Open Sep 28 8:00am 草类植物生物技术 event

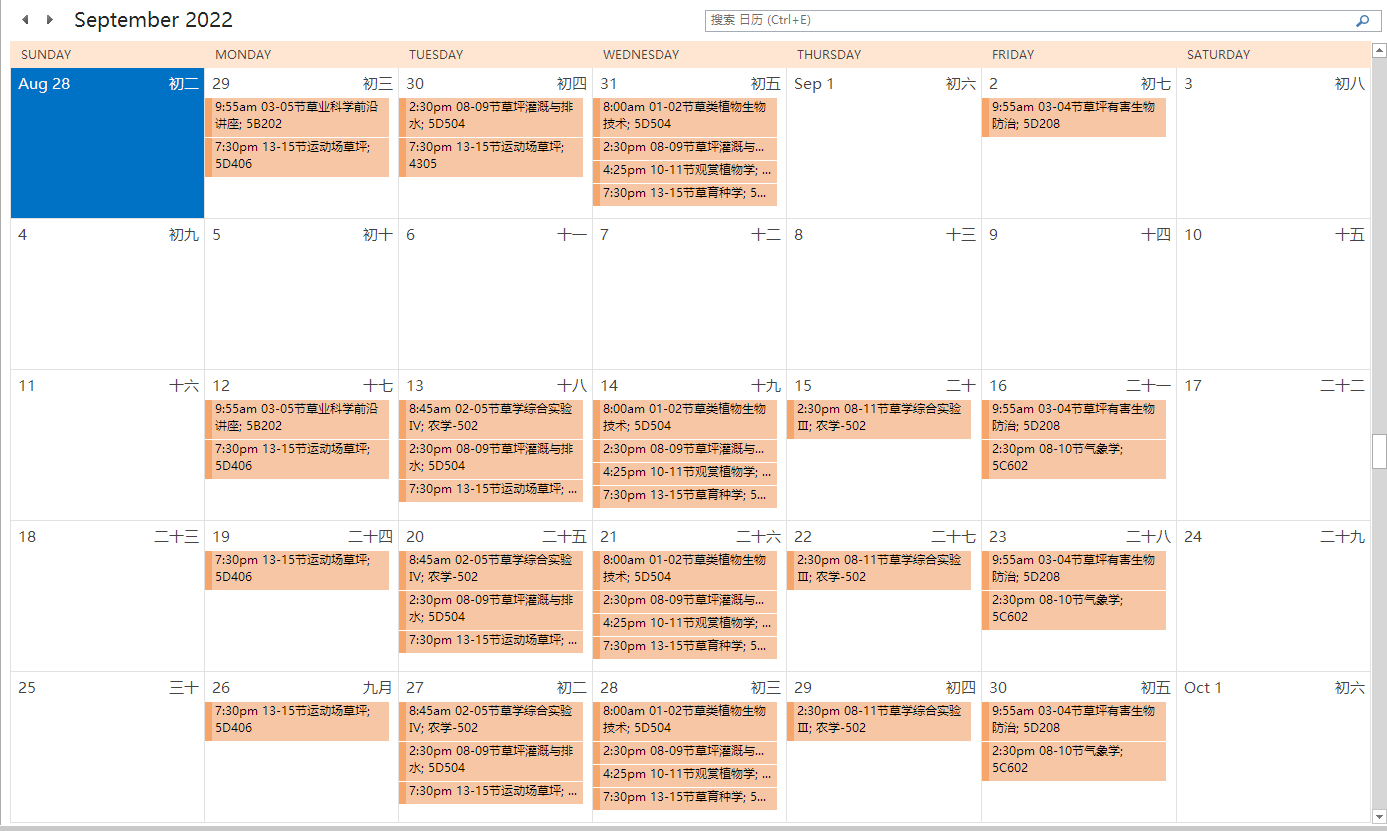(685, 720)
